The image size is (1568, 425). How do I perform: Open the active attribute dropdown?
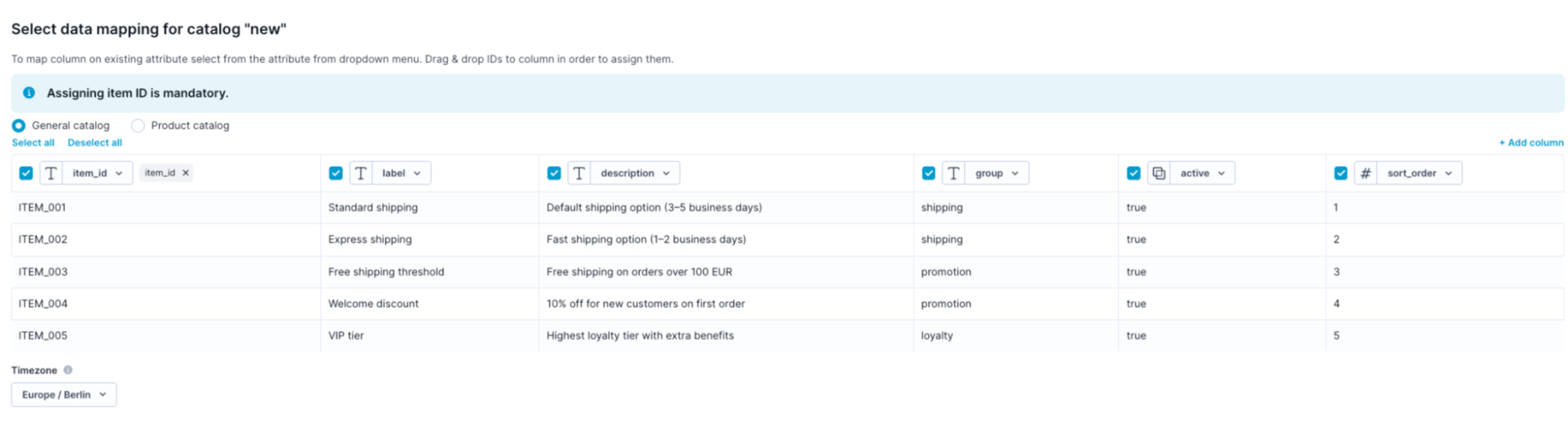tap(1202, 173)
